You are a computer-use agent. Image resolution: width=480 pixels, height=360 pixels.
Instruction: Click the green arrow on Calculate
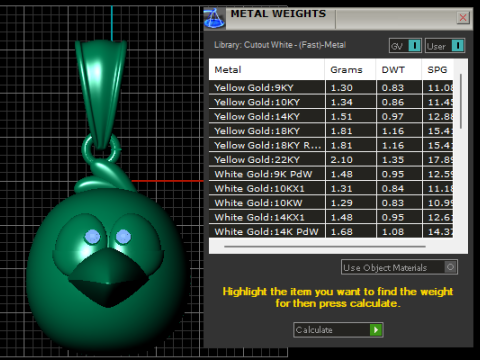pyautogui.click(x=376, y=330)
